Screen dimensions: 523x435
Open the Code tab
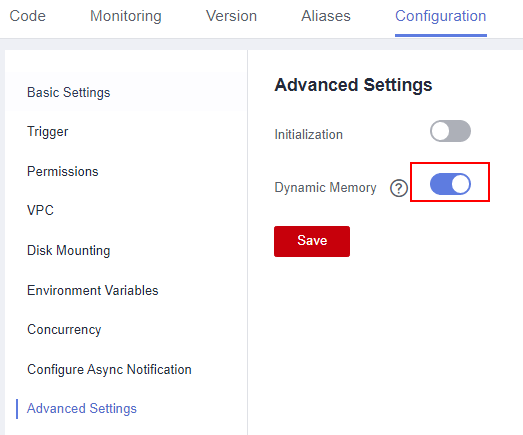point(27,16)
